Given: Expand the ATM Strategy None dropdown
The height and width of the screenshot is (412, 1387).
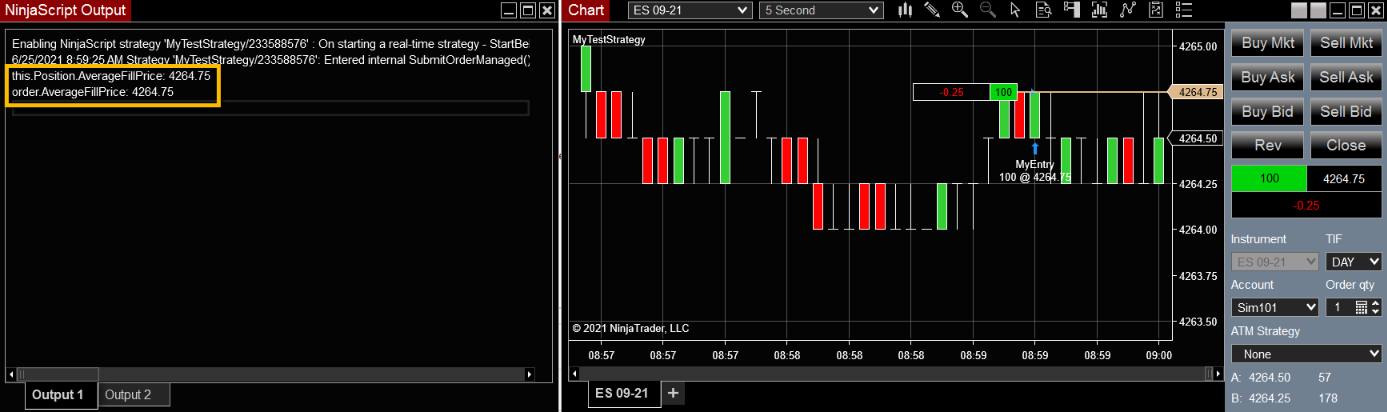Looking at the screenshot, I should point(1306,353).
